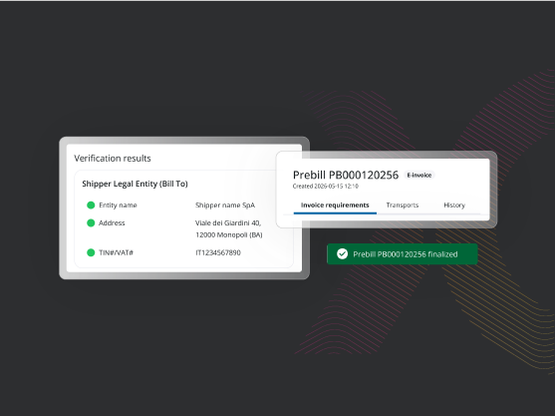Click the green TIN#/VAT# status dot

point(91,252)
